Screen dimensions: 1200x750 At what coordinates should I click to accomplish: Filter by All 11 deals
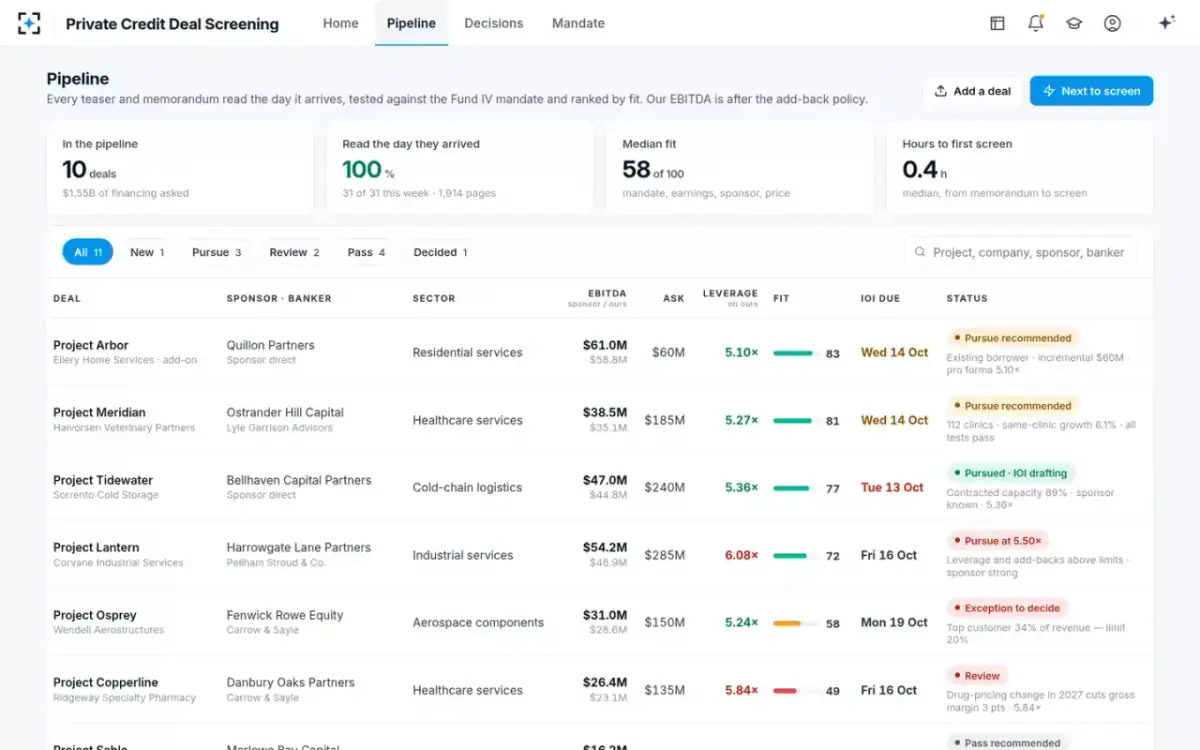tap(88, 253)
